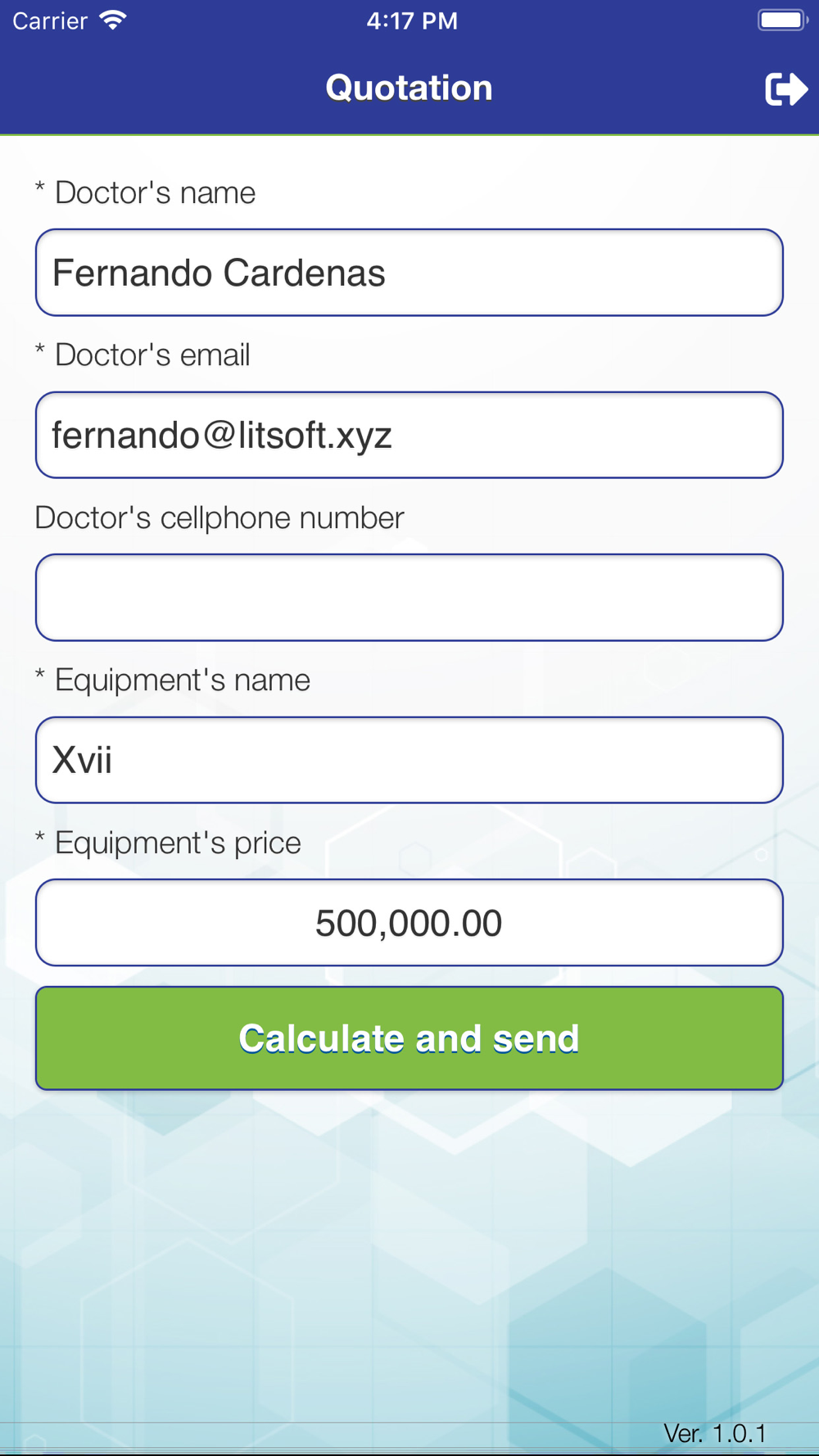
Task: Tap the 4:17 PM clock
Action: pos(411,20)
